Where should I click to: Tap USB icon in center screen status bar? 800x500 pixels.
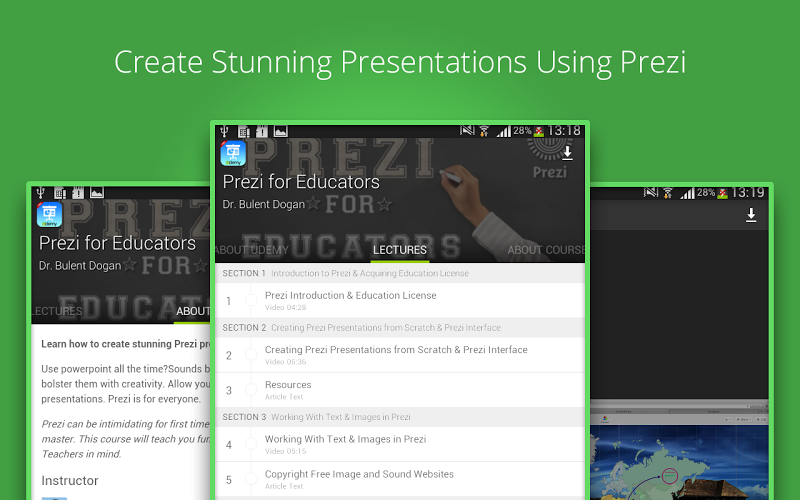[224, 132]
